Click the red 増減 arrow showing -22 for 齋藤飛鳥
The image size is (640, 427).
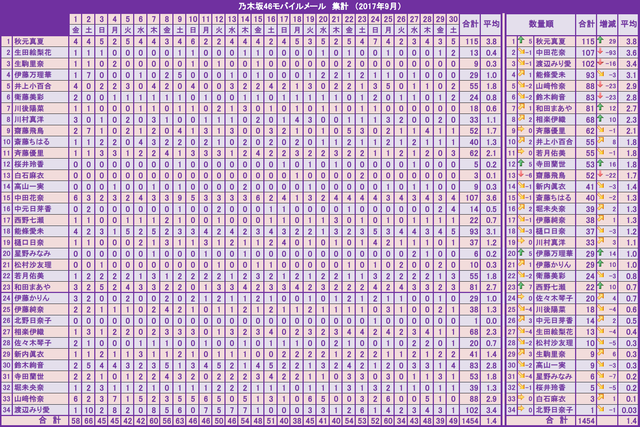point(600,174)
